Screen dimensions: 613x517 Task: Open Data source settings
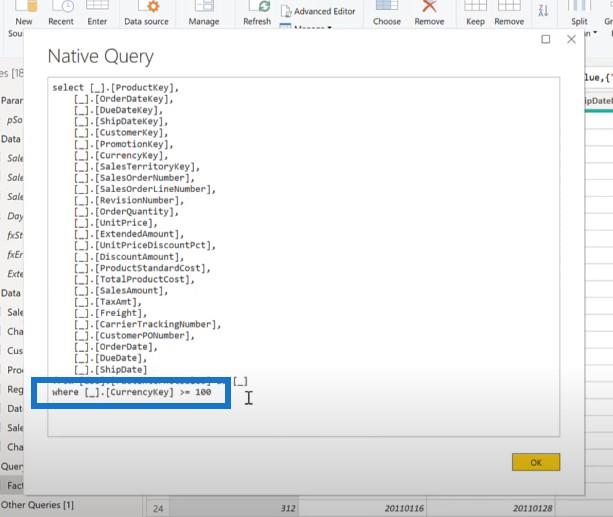pyautogui.click(x=147, y=13)
